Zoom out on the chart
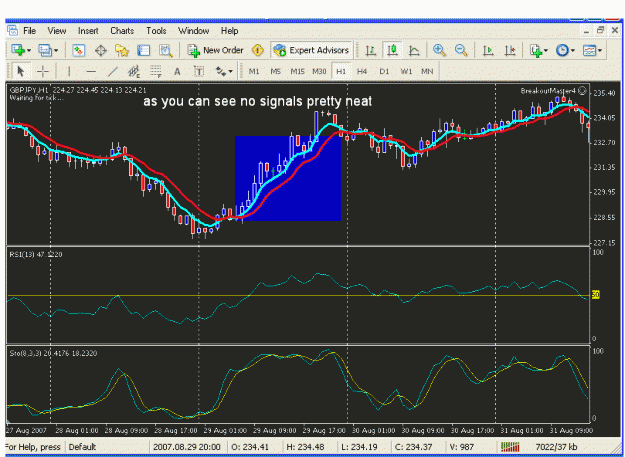Screen dimensions: 625x457 point(461,50)
